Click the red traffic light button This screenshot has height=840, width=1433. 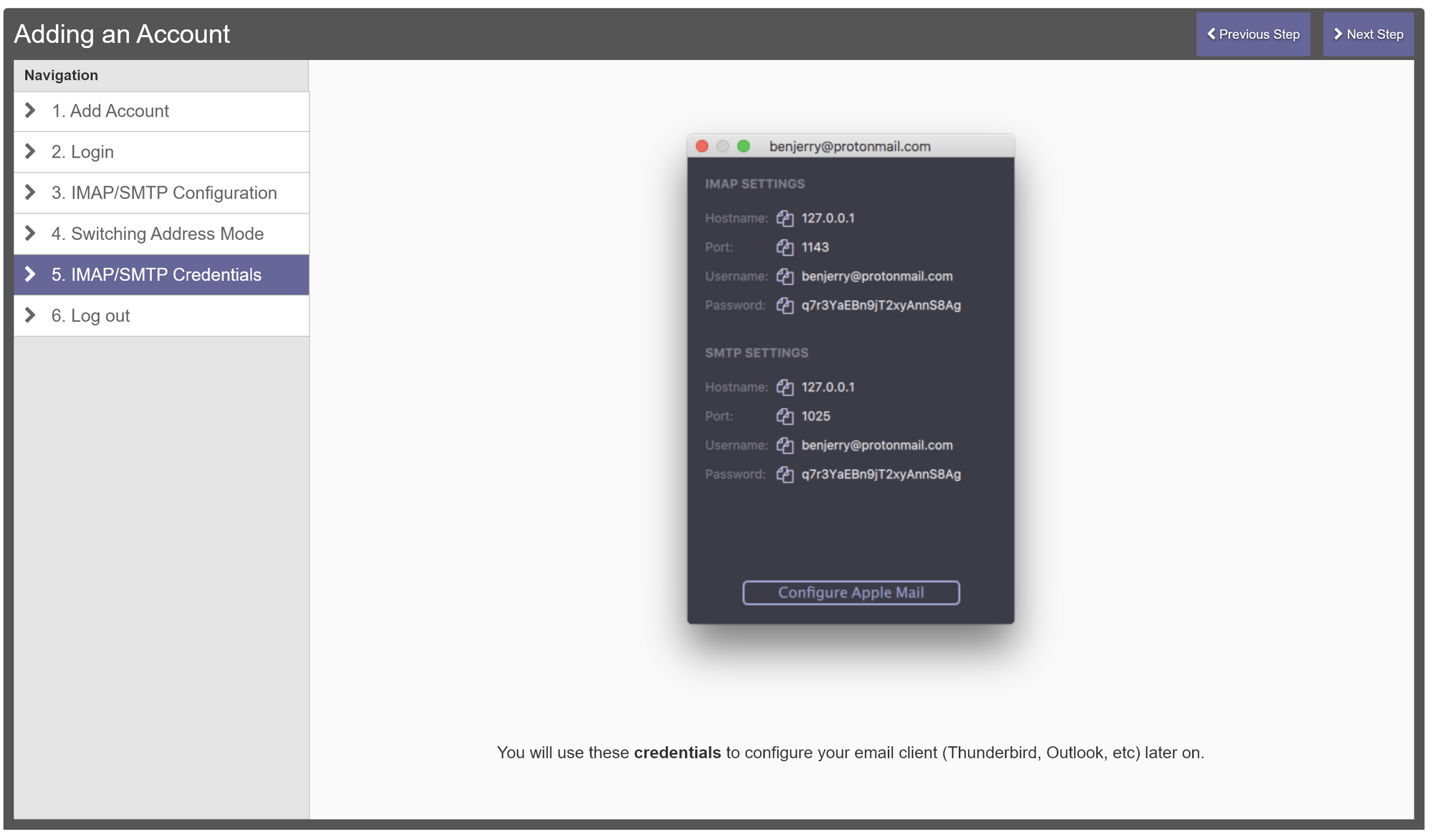click(703, 146)
